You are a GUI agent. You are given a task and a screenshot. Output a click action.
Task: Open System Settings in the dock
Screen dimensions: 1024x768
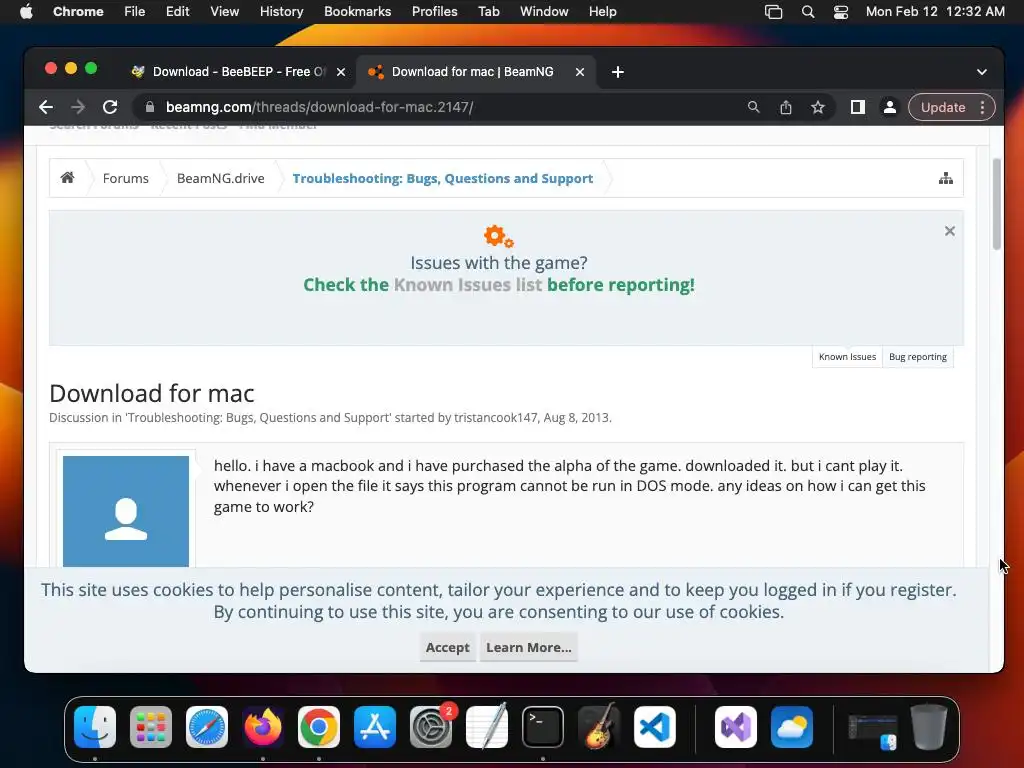coord(431,727)
